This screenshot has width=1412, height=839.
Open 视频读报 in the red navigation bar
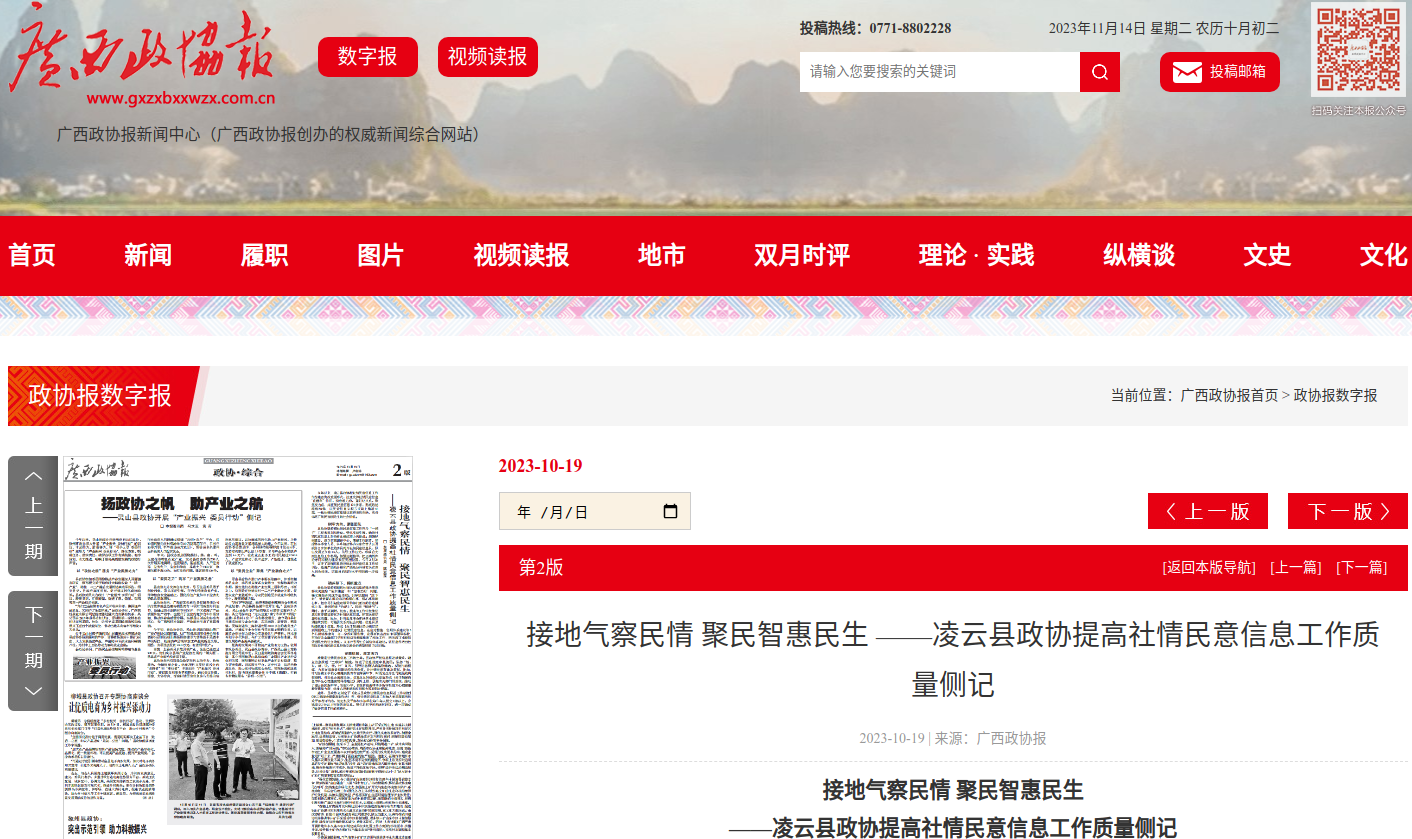(521, 255)
